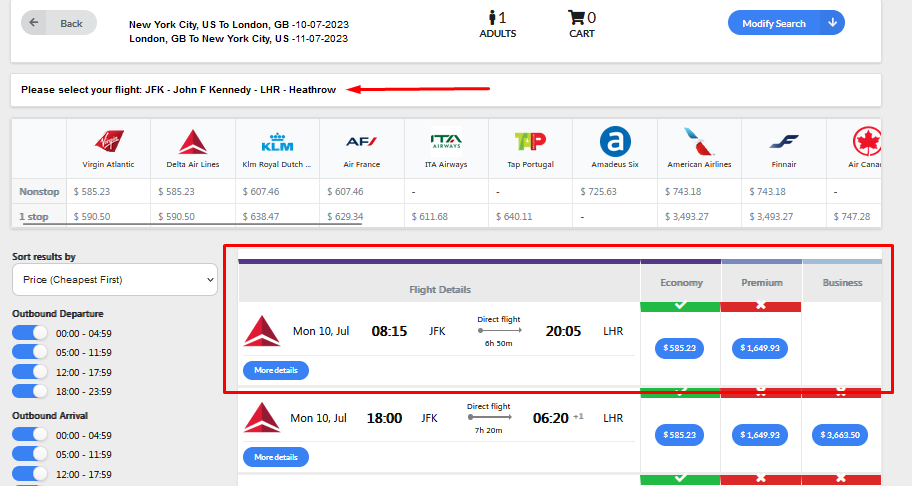Click Delta Air Lines 1 stop price $590.50
The image size is (912, 486).
click(x=176, y=216)
